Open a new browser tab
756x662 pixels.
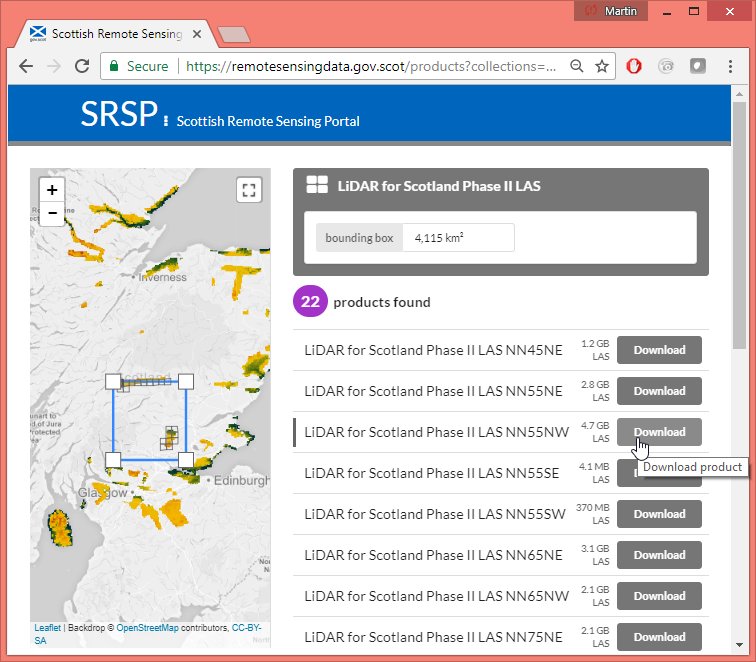tap(233, 35)
